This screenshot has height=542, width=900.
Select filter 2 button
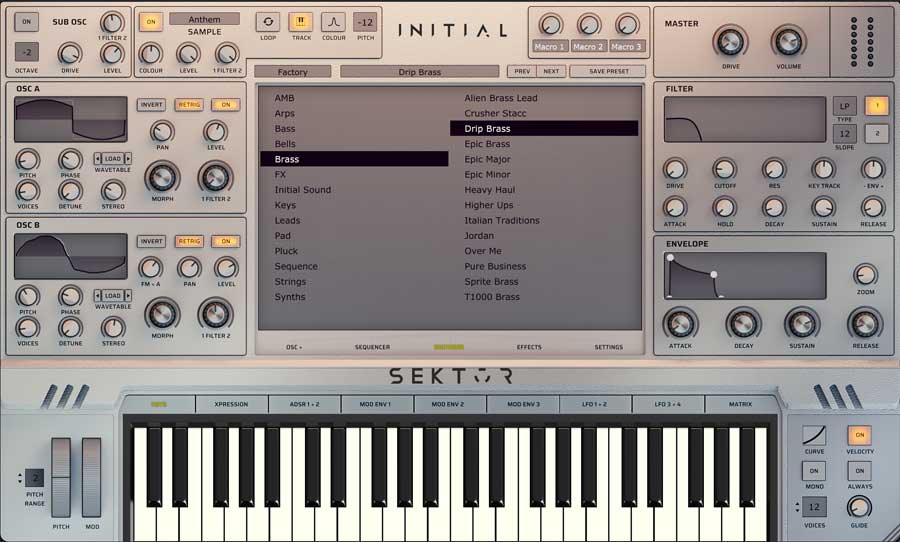[x=876, y=134]
